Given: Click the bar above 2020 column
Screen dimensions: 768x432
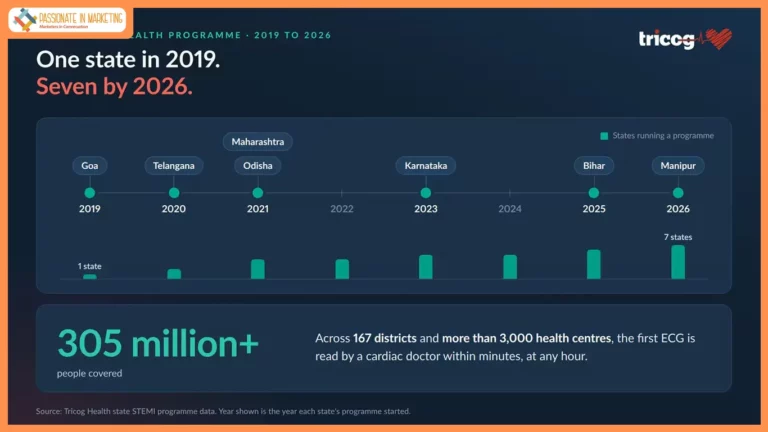Looking at the screenshot, I should (x=174, y=274).
